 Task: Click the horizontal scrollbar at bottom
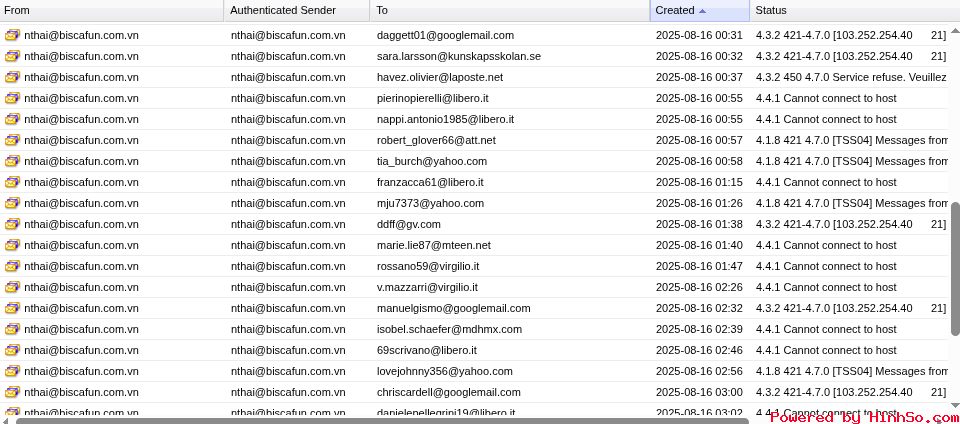(x=382, y=420)
